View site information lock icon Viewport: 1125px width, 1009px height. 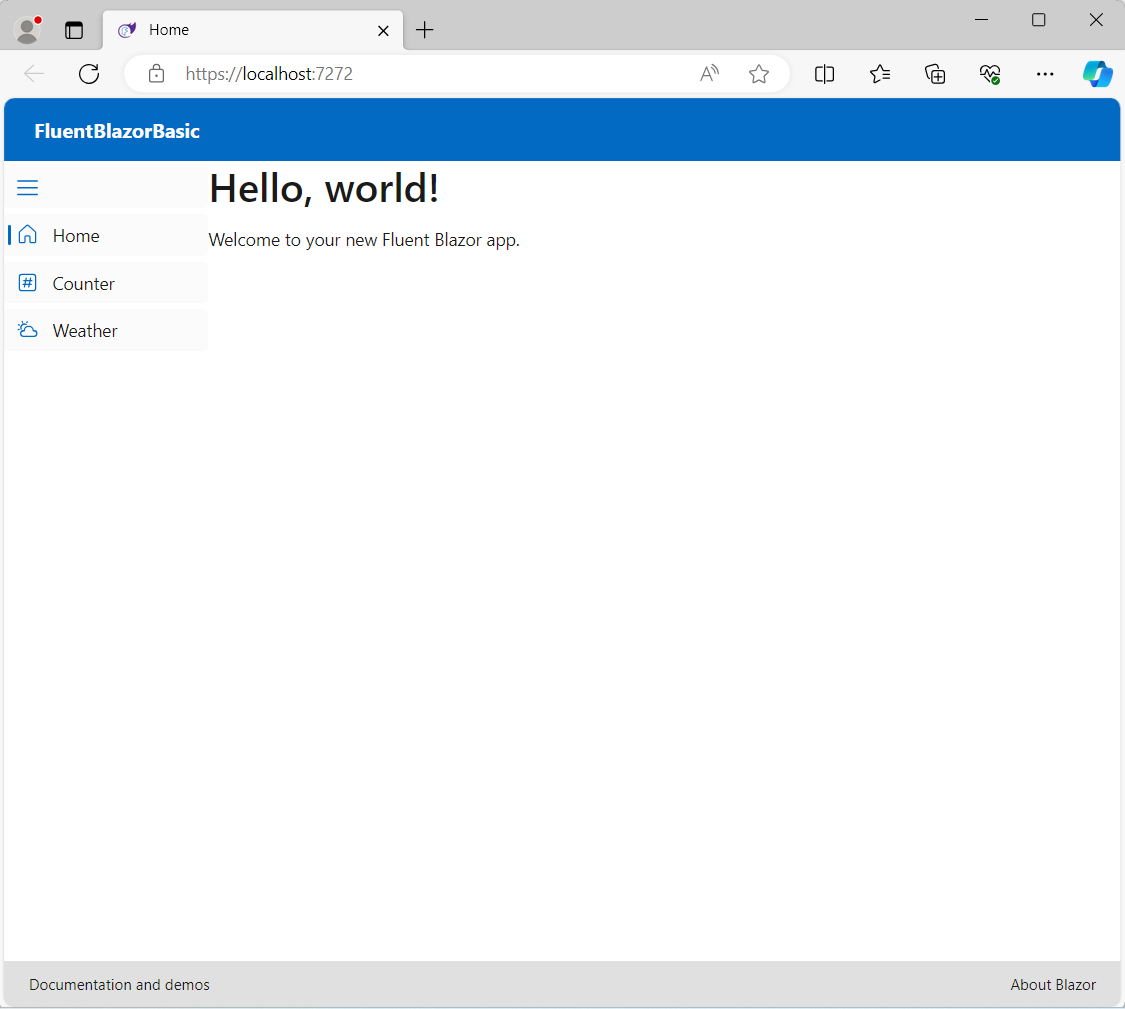156,74
